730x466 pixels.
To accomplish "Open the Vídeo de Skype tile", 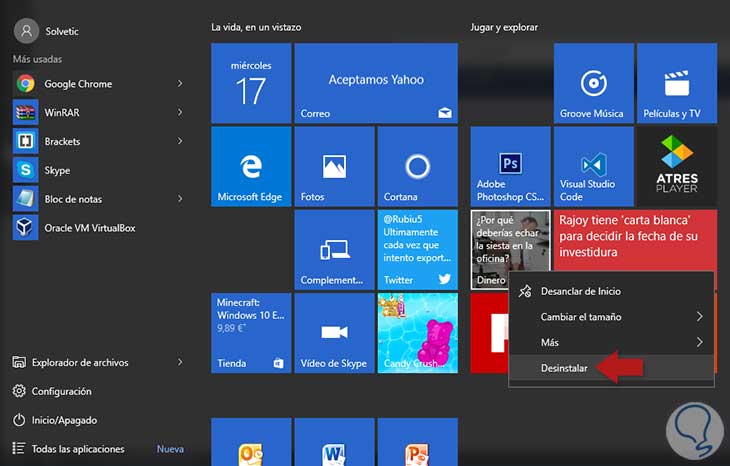I will [334, 333].
